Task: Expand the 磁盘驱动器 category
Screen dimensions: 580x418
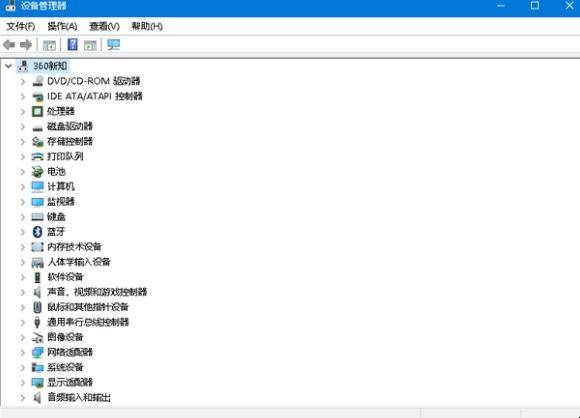Action: point(23,127)
